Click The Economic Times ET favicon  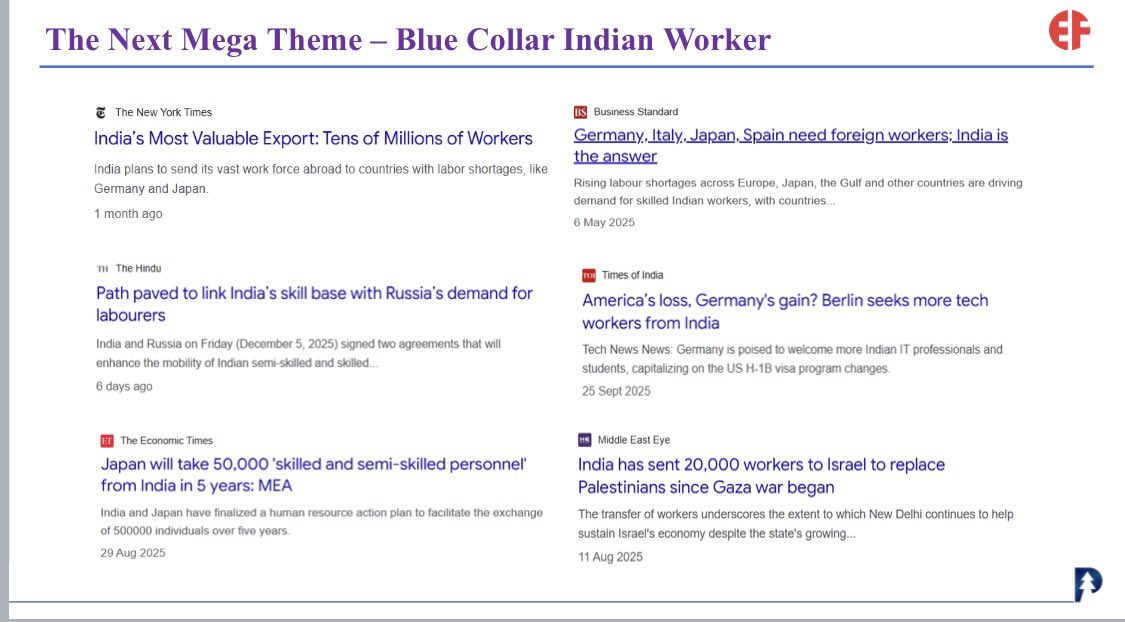click(x=107, y=440)
